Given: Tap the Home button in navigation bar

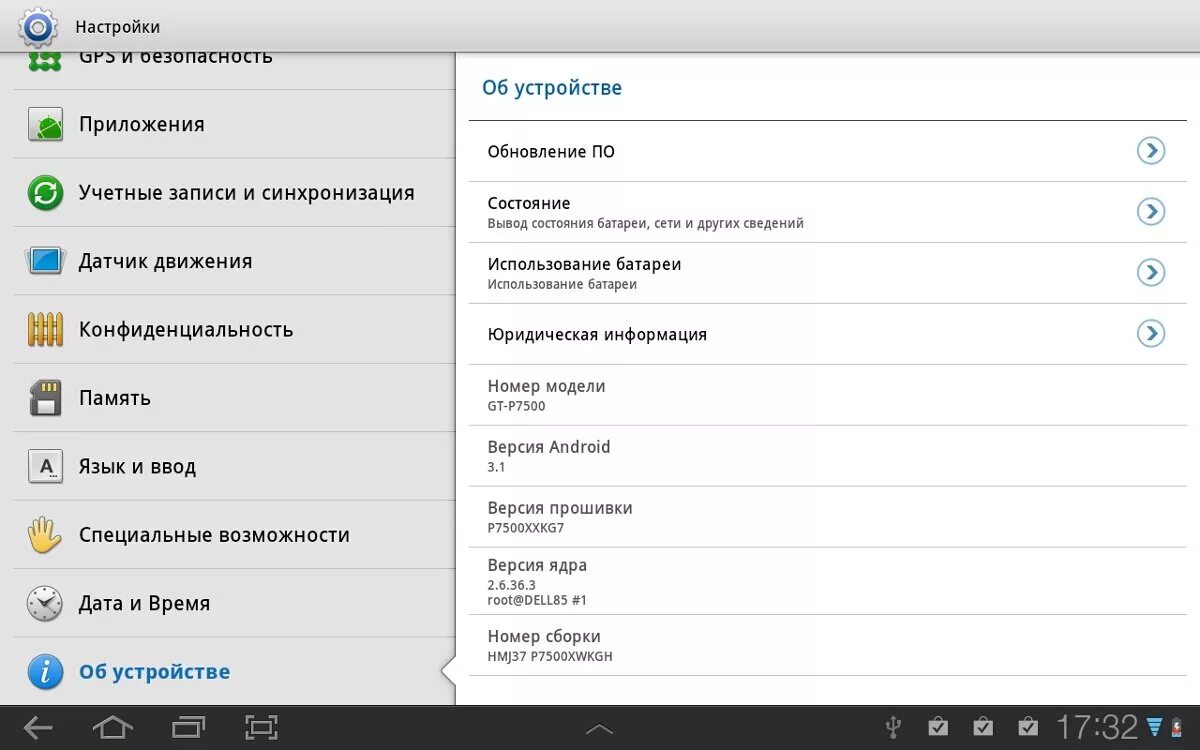Looking at the screenshot, I should coord(112,728).
